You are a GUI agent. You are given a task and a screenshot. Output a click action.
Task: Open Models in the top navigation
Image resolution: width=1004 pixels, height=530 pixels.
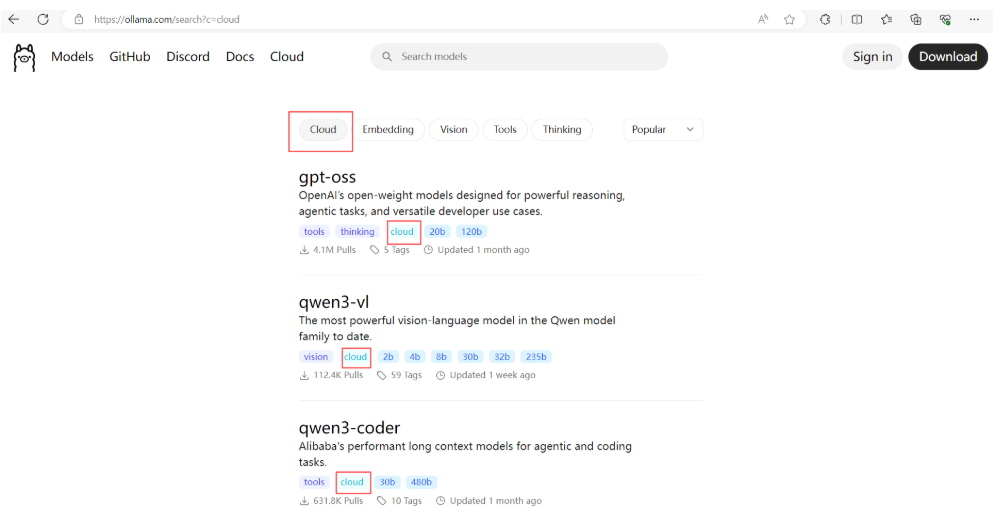click(x=72, y=56)
